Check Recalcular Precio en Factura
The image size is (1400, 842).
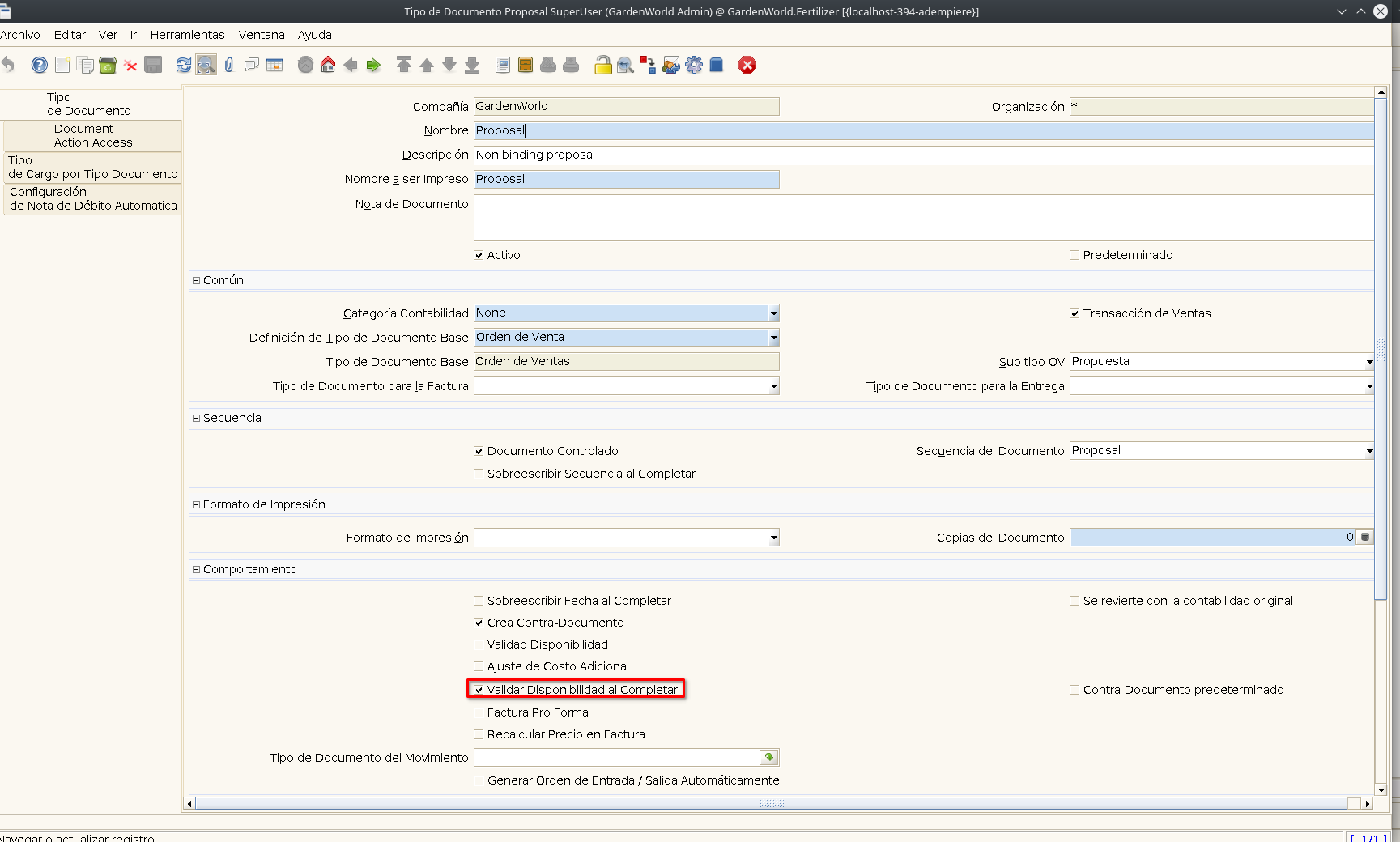tap(479, 734)
